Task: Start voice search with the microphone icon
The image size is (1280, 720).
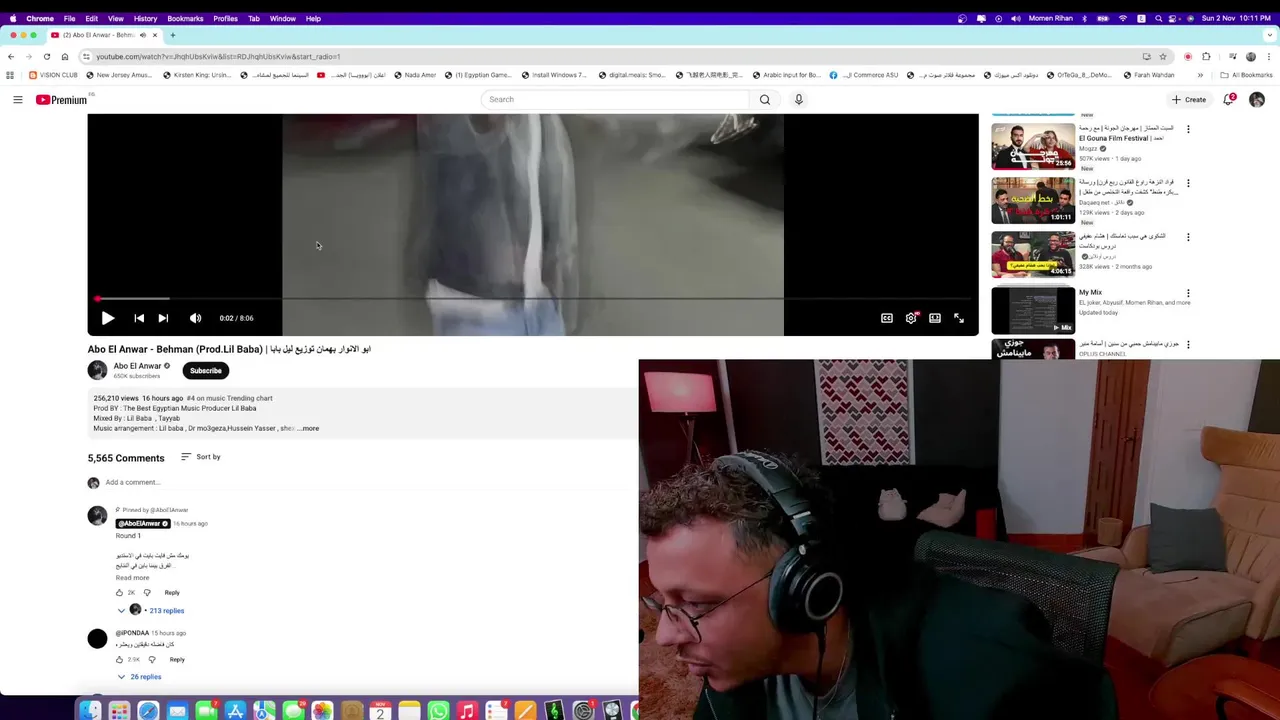Action: [798, 99]
